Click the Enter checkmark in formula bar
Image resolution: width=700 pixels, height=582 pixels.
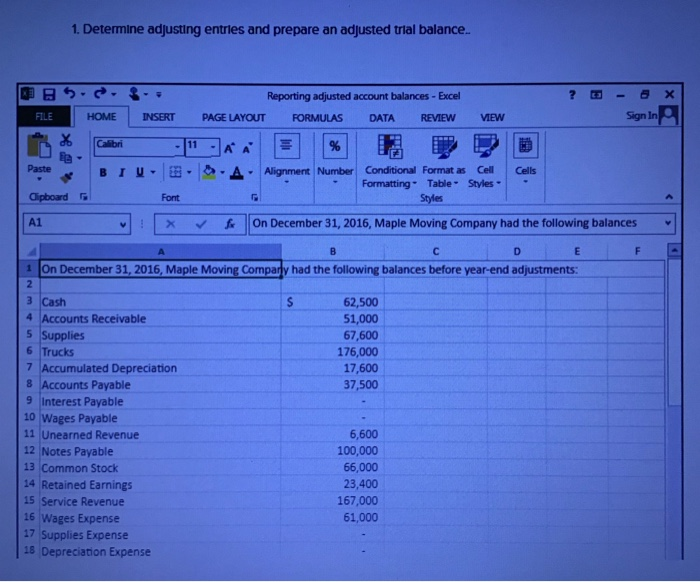click(x=201, y=224)
